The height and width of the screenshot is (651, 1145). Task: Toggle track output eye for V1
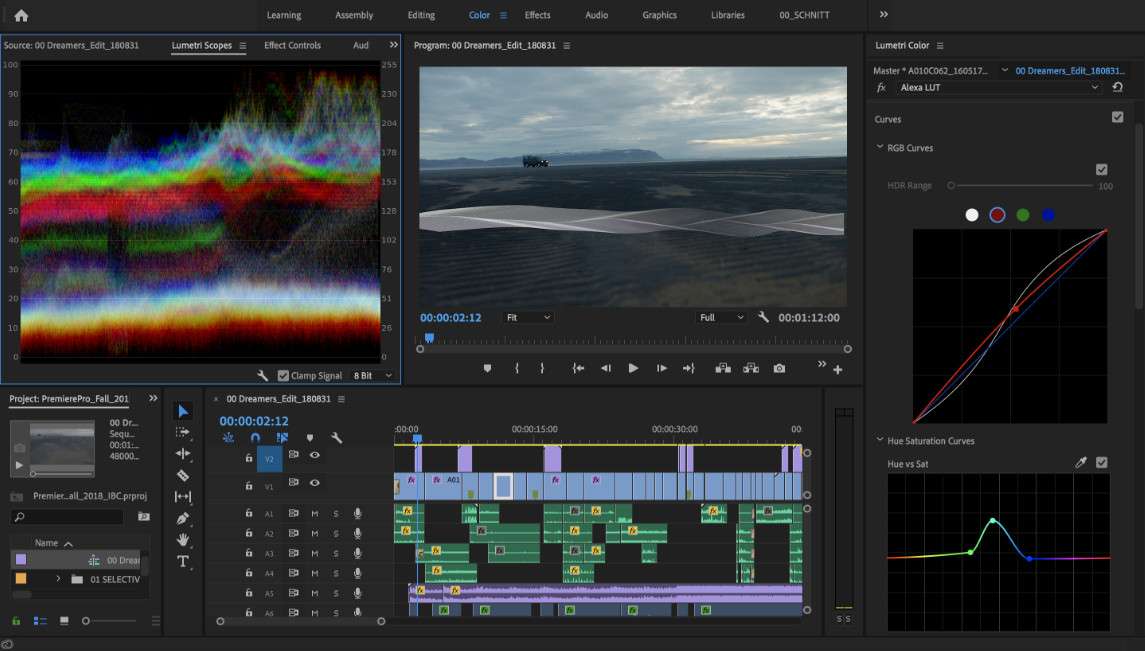coord(315,483)
